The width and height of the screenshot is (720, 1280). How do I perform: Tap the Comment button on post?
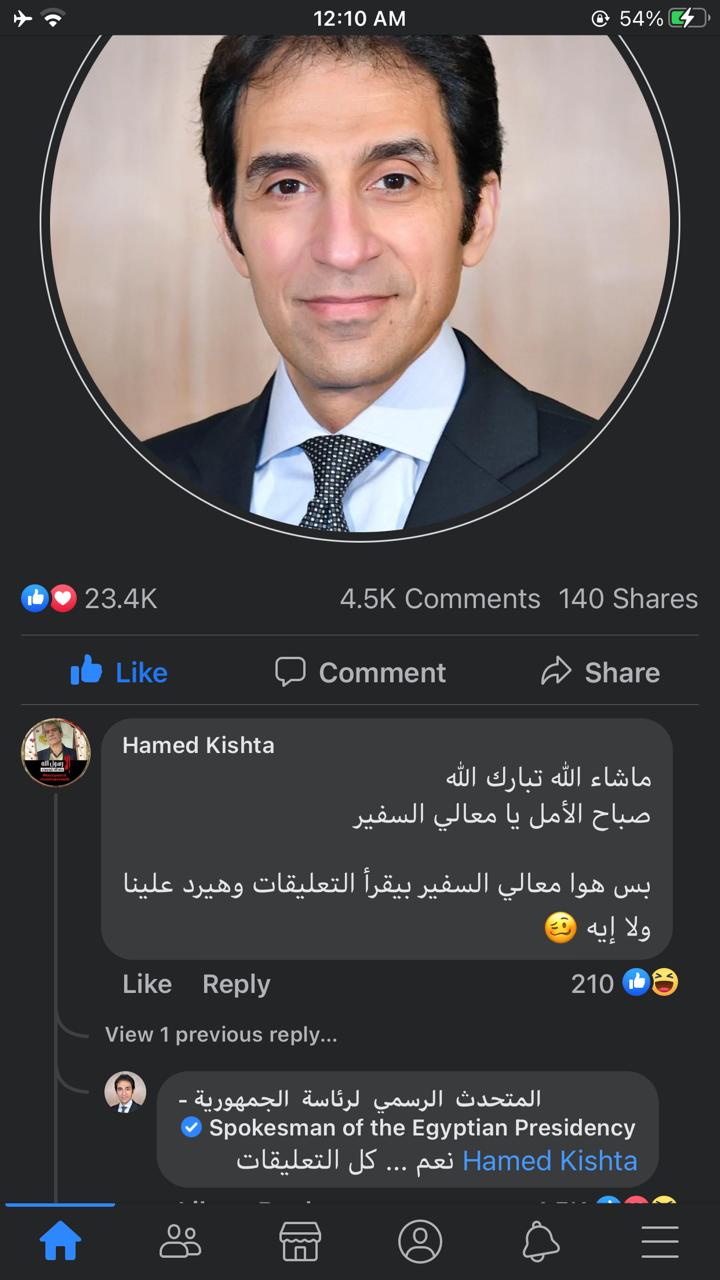[360, 672]
